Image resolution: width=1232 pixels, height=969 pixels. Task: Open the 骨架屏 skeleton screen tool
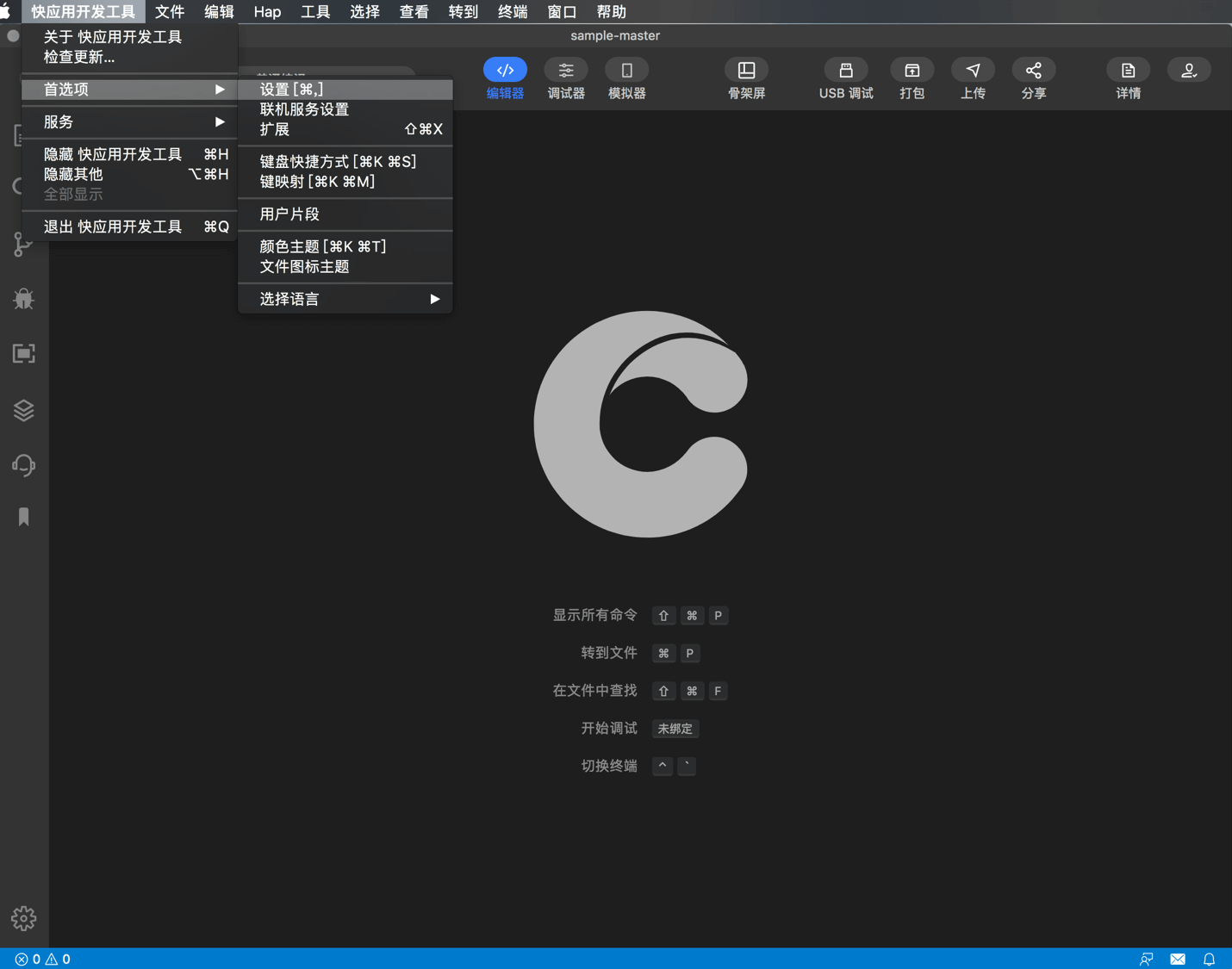coord(746,71)
